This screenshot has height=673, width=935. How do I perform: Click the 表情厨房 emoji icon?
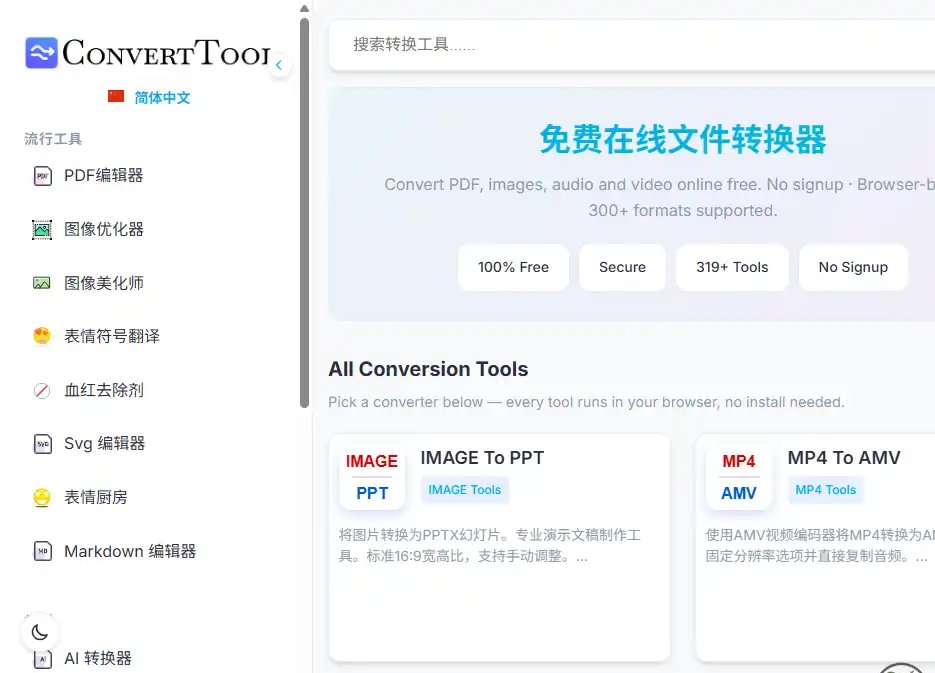point(42,497)
